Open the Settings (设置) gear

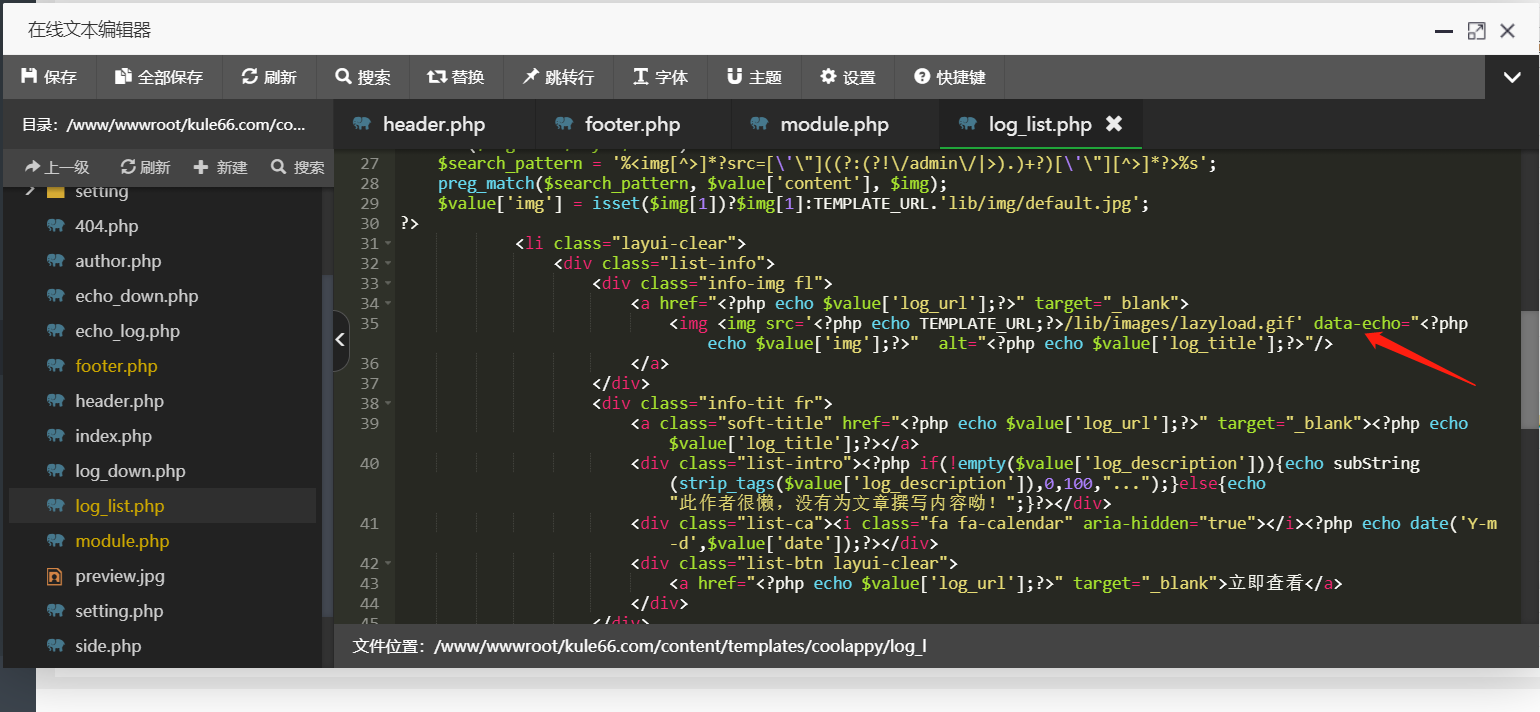click(x=848, y=77)
